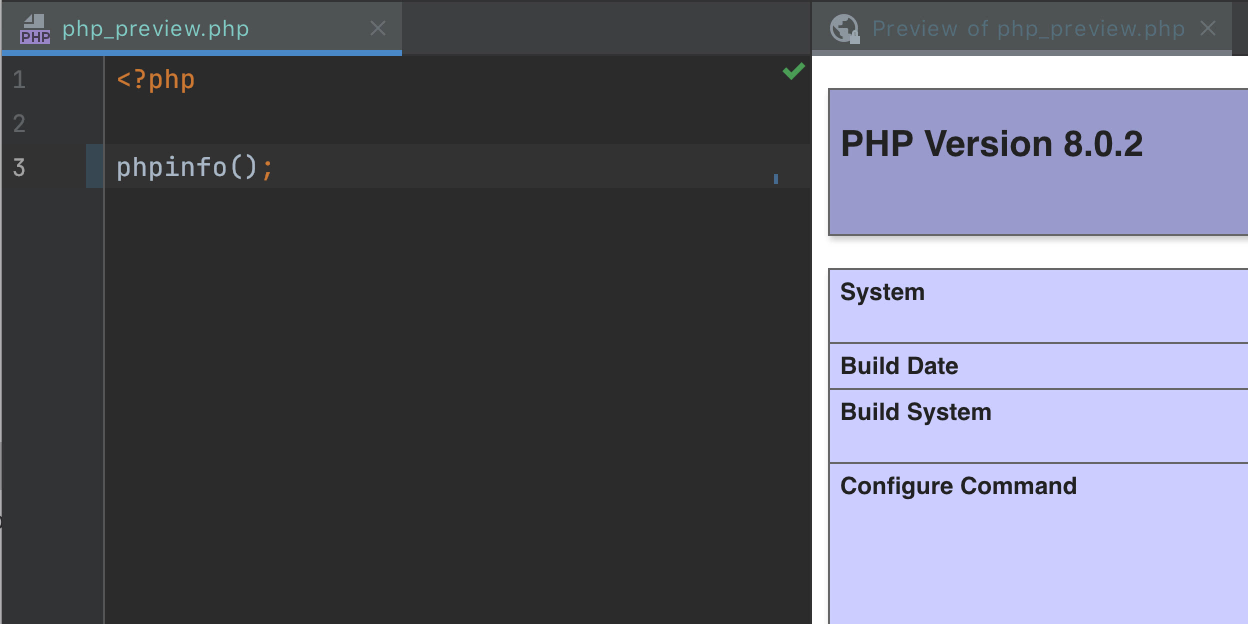Select the Configure Command row label
This screenshot has width=1248, height=624.
coord(958,486)
